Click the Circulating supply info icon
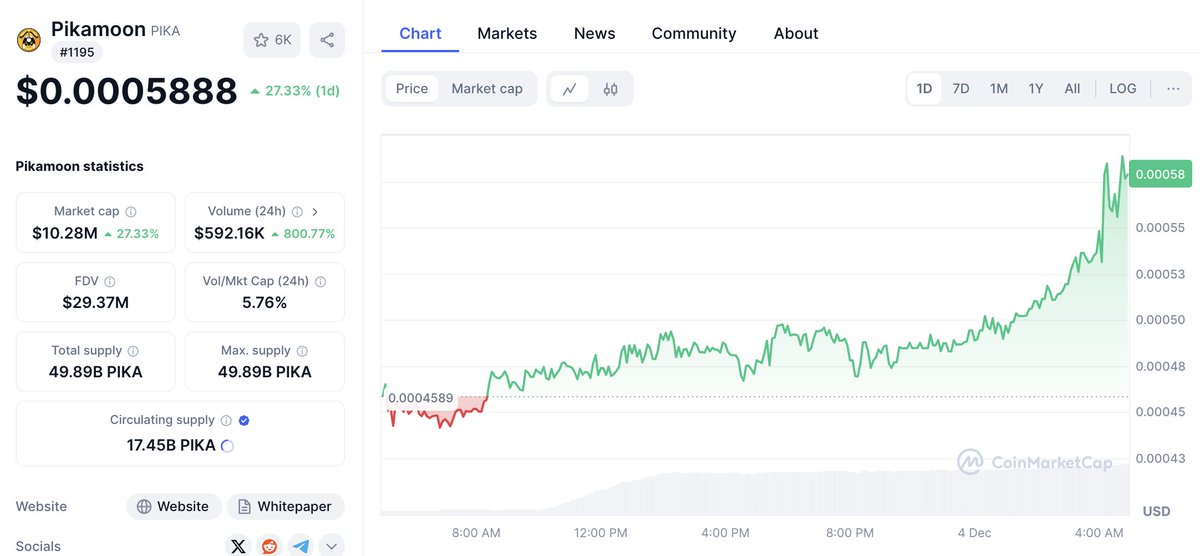1200x556 pixels. pos(226,421)
